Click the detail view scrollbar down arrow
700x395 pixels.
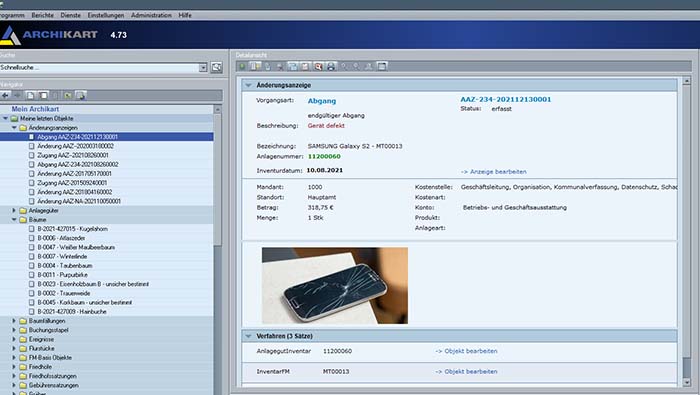(x=687, y=383)
